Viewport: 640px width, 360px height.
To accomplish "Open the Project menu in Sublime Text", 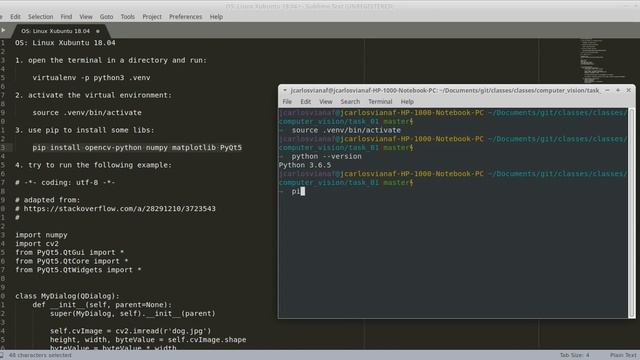I will 152,17.
